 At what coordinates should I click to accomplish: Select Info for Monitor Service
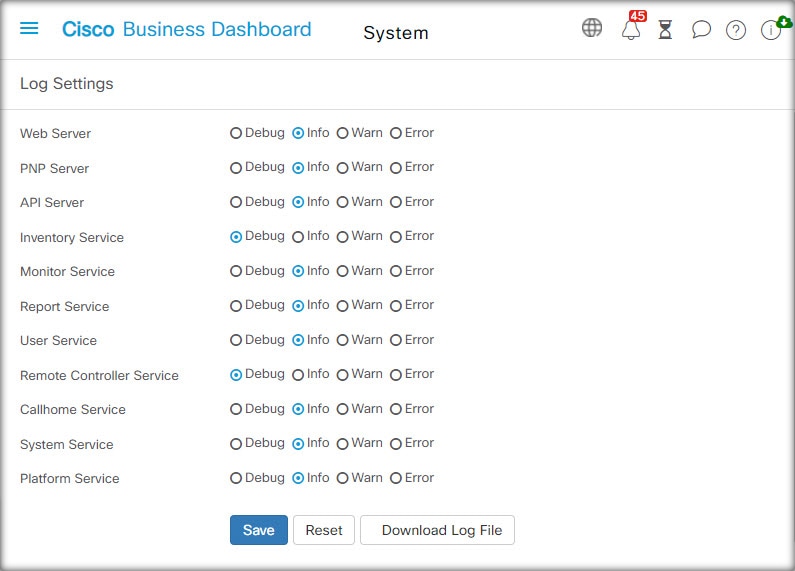tap(298, 271)
